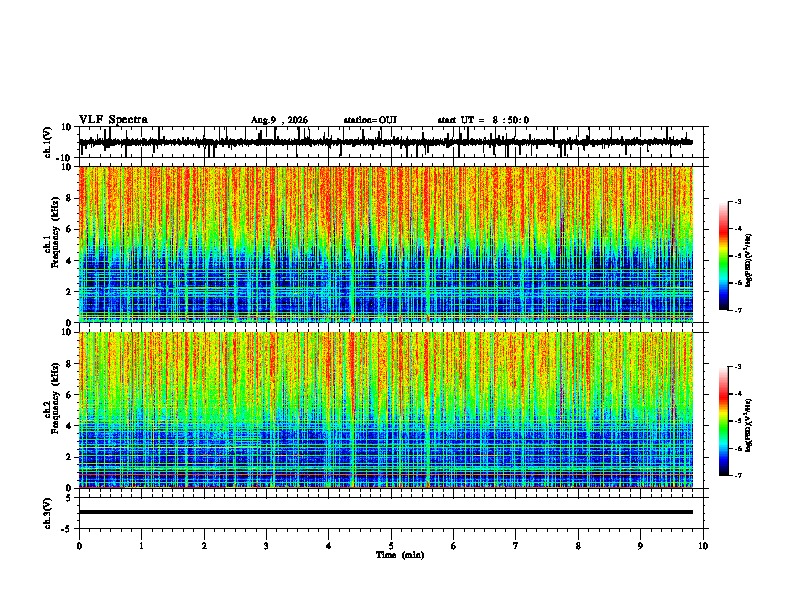
Task: Click the 'station=OUJ' header label
Action: [x=370, y=120]
